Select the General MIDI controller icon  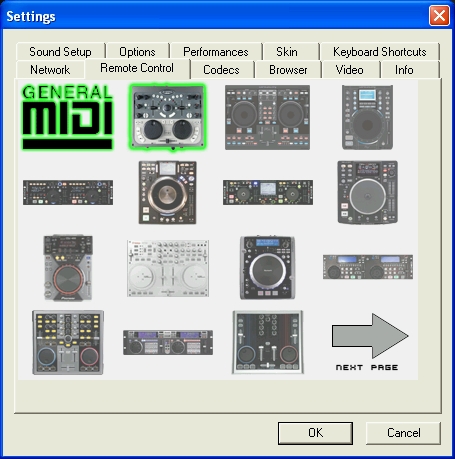coord(68,117)
